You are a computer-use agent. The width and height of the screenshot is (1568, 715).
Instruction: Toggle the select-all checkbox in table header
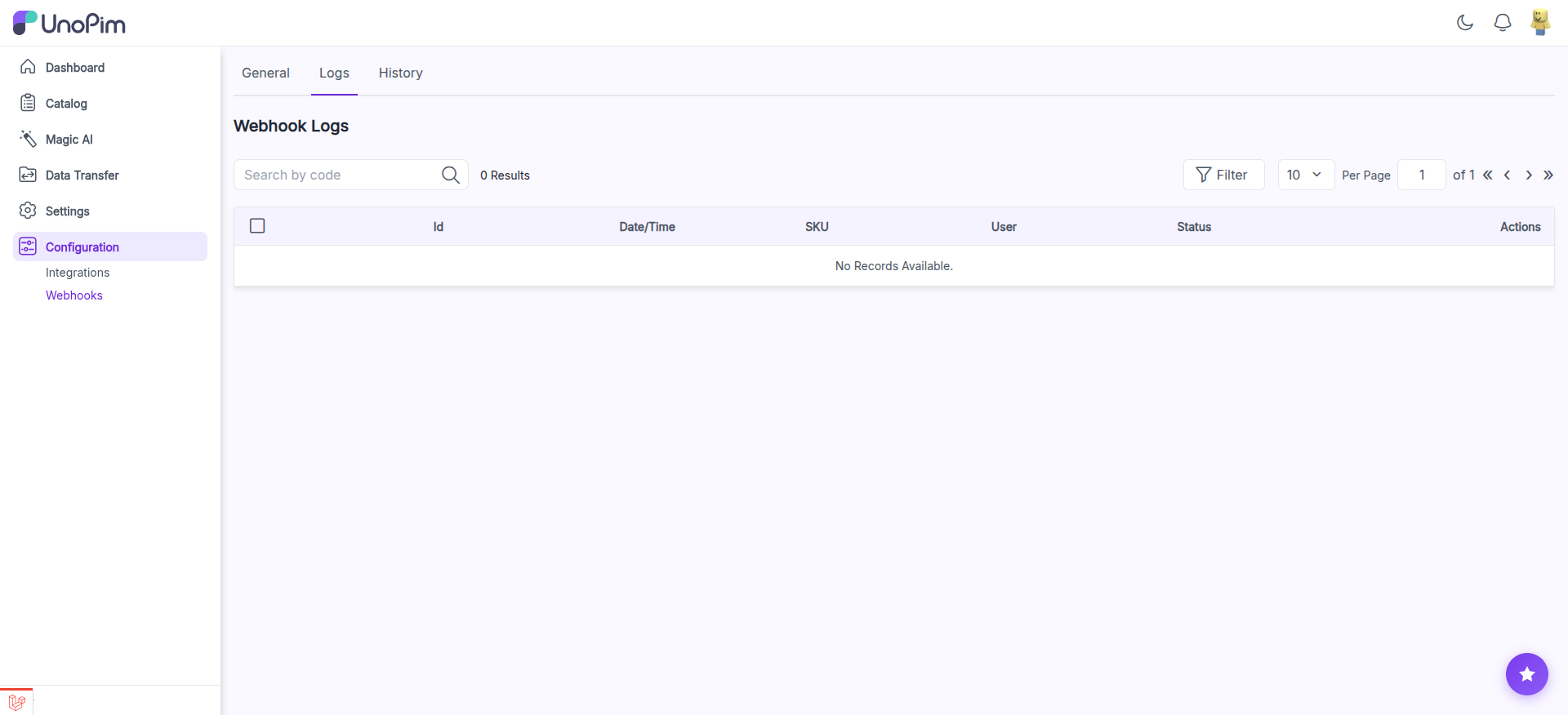[257, 226]
